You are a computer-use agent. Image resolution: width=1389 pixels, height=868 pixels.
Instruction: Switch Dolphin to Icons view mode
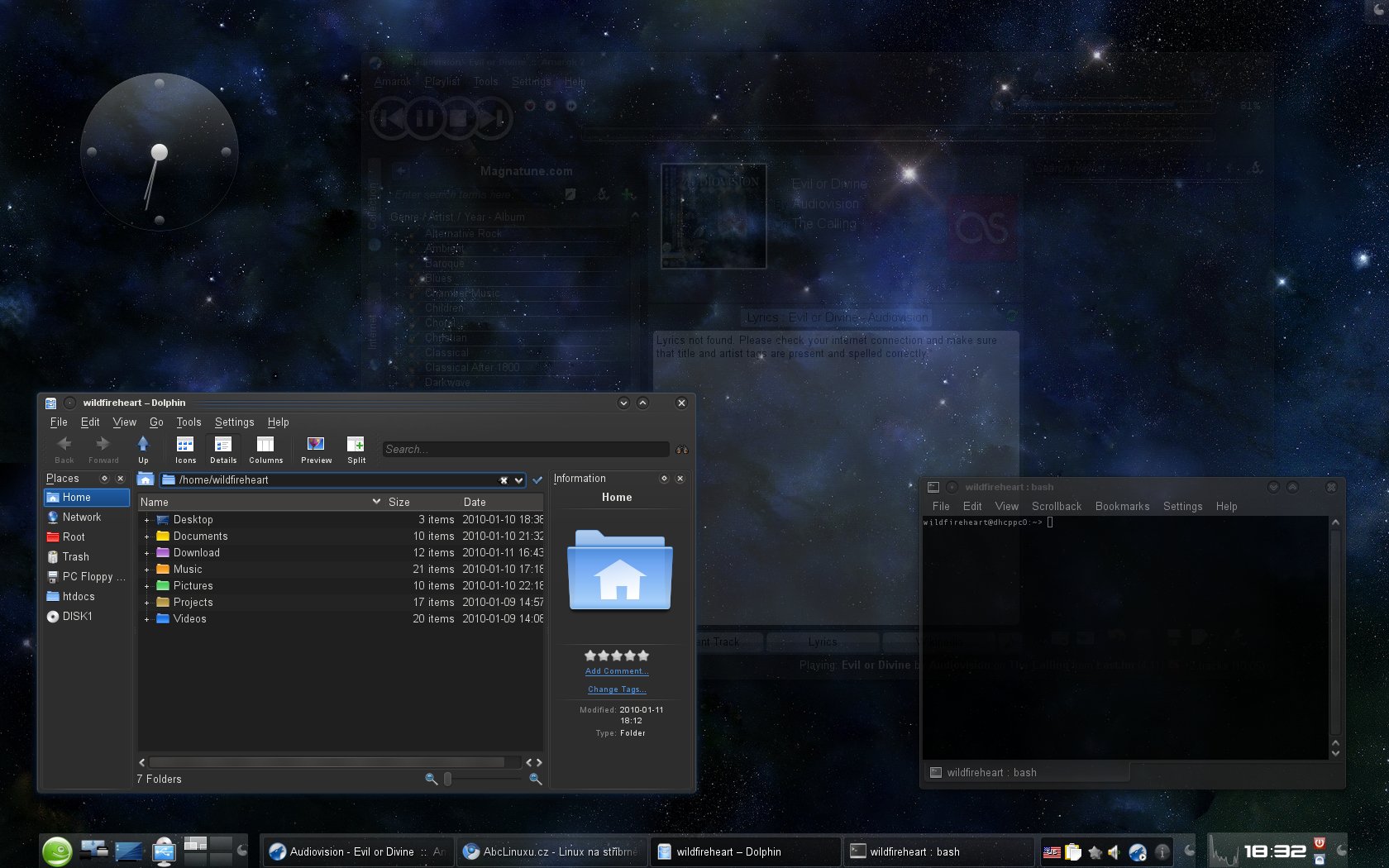pyautogui.click(x=185, y=449)
